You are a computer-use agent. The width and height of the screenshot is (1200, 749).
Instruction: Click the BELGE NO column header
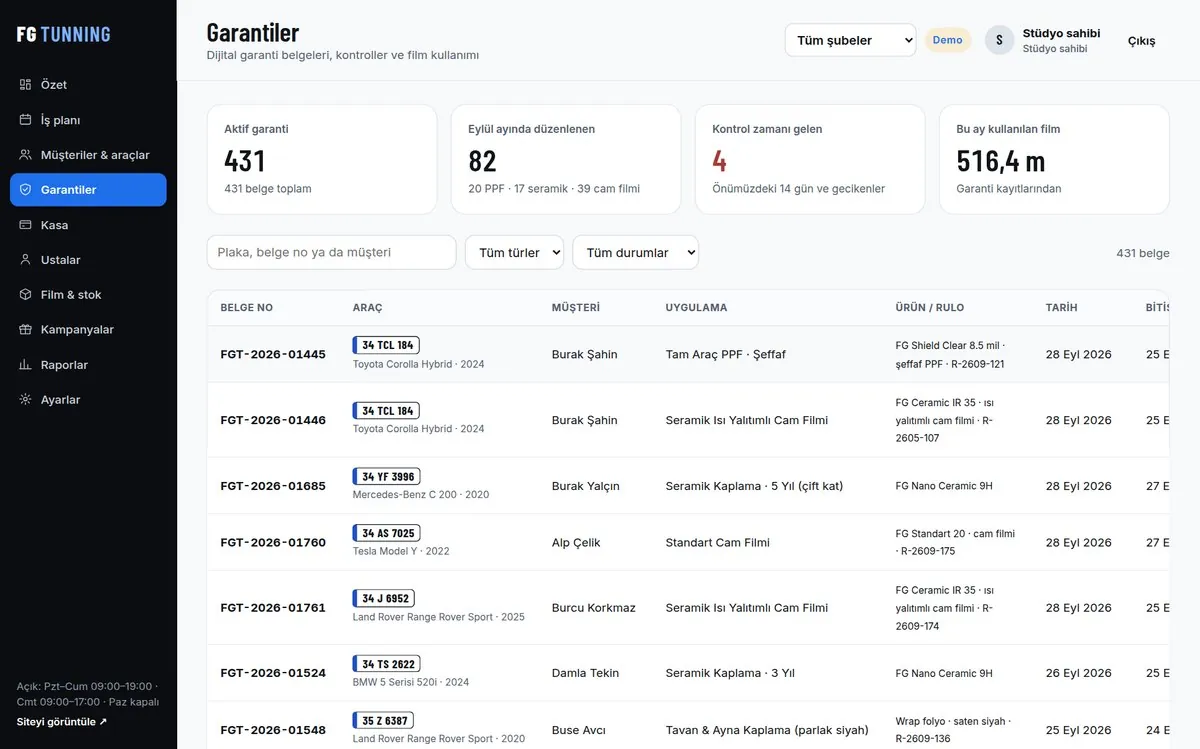[x=246, y=308]
